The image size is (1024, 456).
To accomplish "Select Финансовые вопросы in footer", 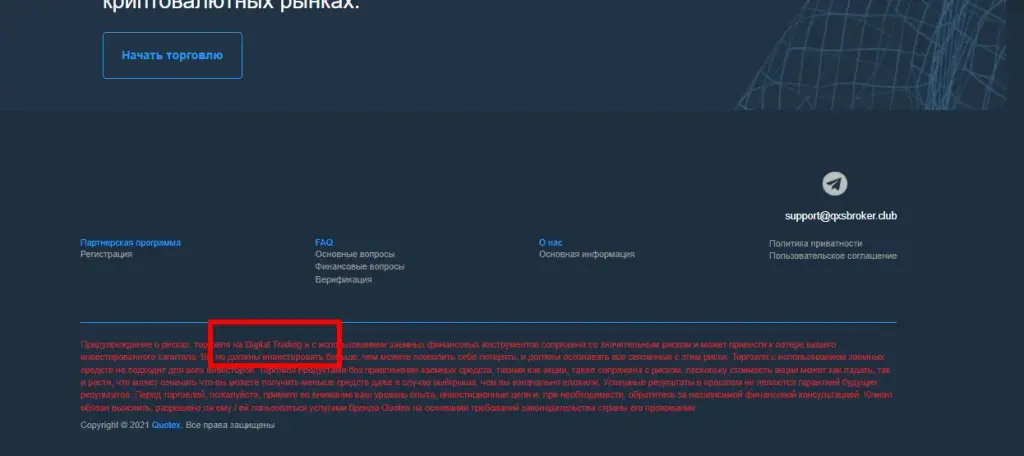I will coord(360,267).
